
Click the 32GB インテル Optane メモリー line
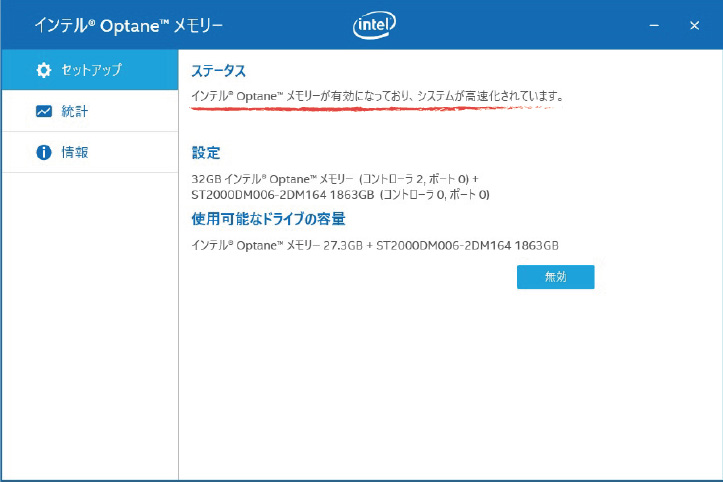335,179
